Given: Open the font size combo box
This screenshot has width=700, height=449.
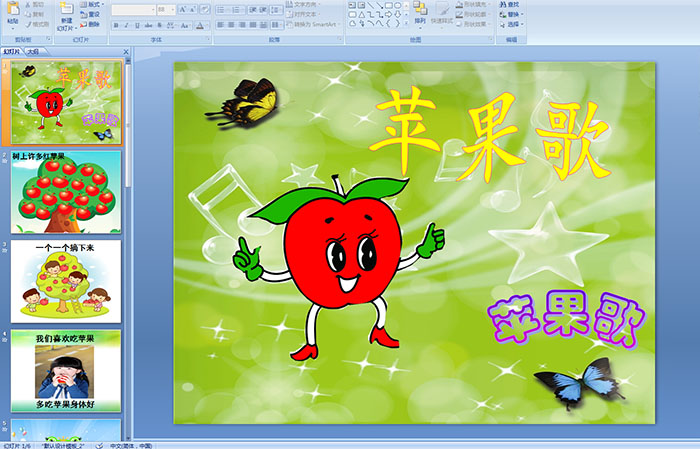Looking at the screenshot, I should [x=166, y=10].
